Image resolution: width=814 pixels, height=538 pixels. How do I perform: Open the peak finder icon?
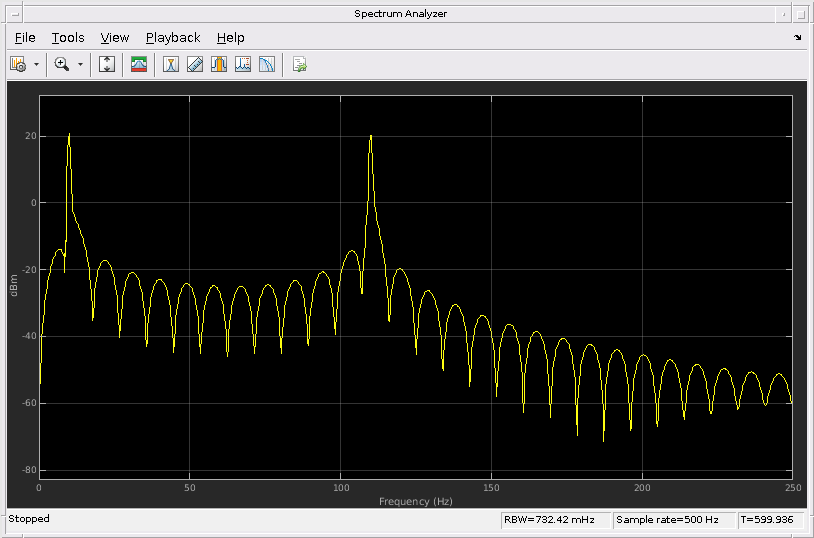(x=242, y=64)
